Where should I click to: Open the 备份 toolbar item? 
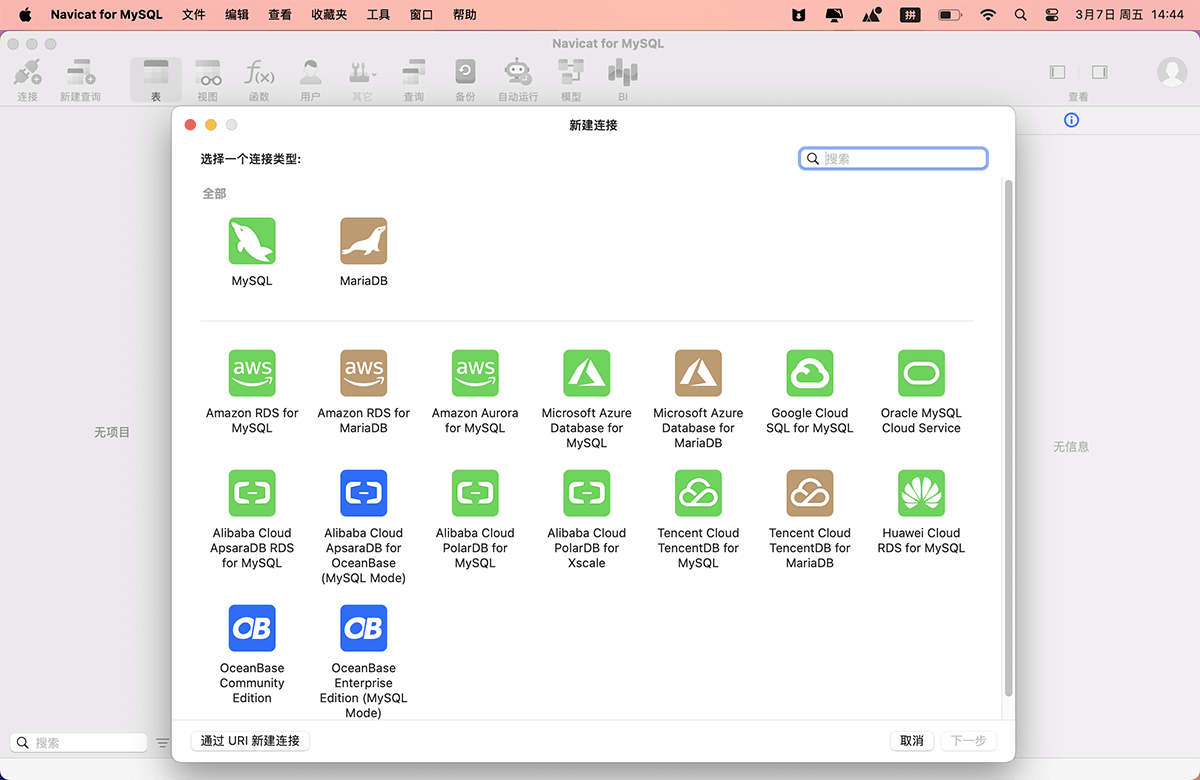[465, 80]
